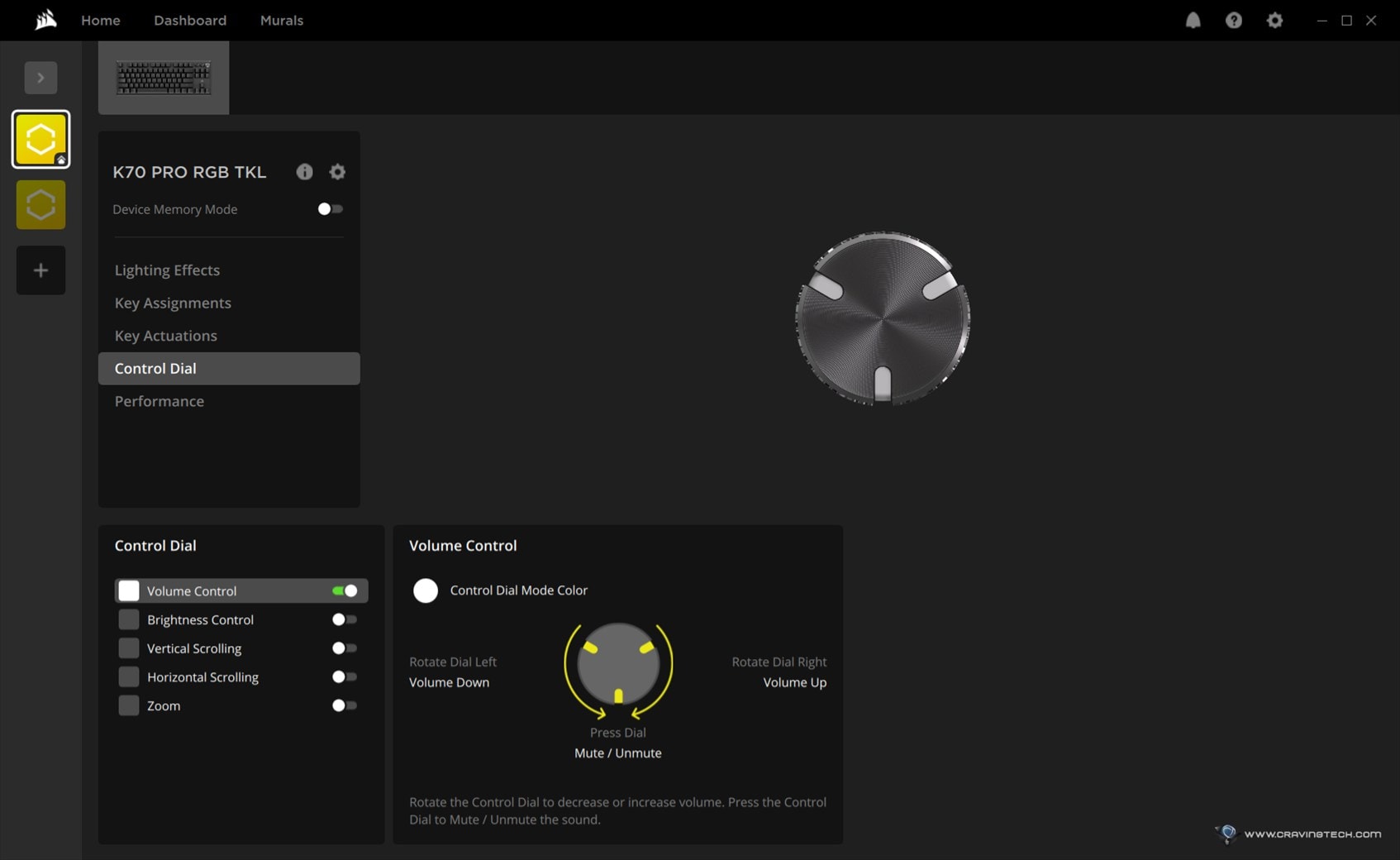
Task: Click the Horizontal Scrolling color square
Action: coord(129,677)
